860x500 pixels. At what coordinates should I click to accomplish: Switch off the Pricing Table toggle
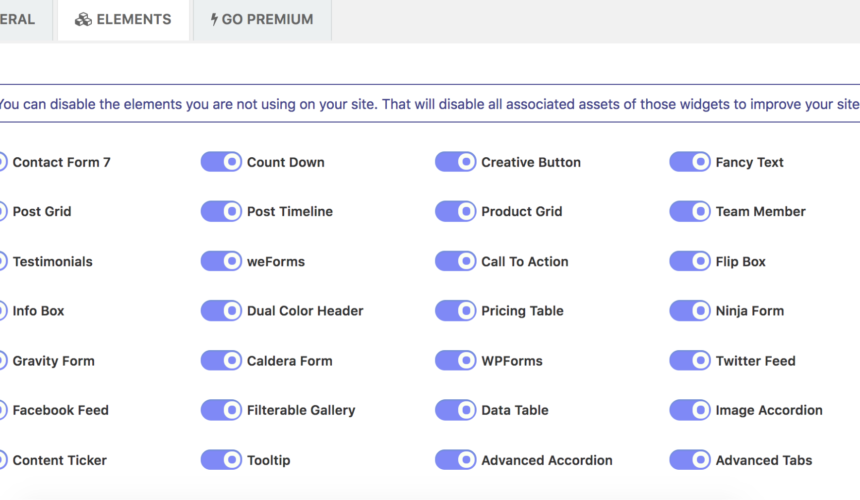pyautogui.click(x=455, y=310)
